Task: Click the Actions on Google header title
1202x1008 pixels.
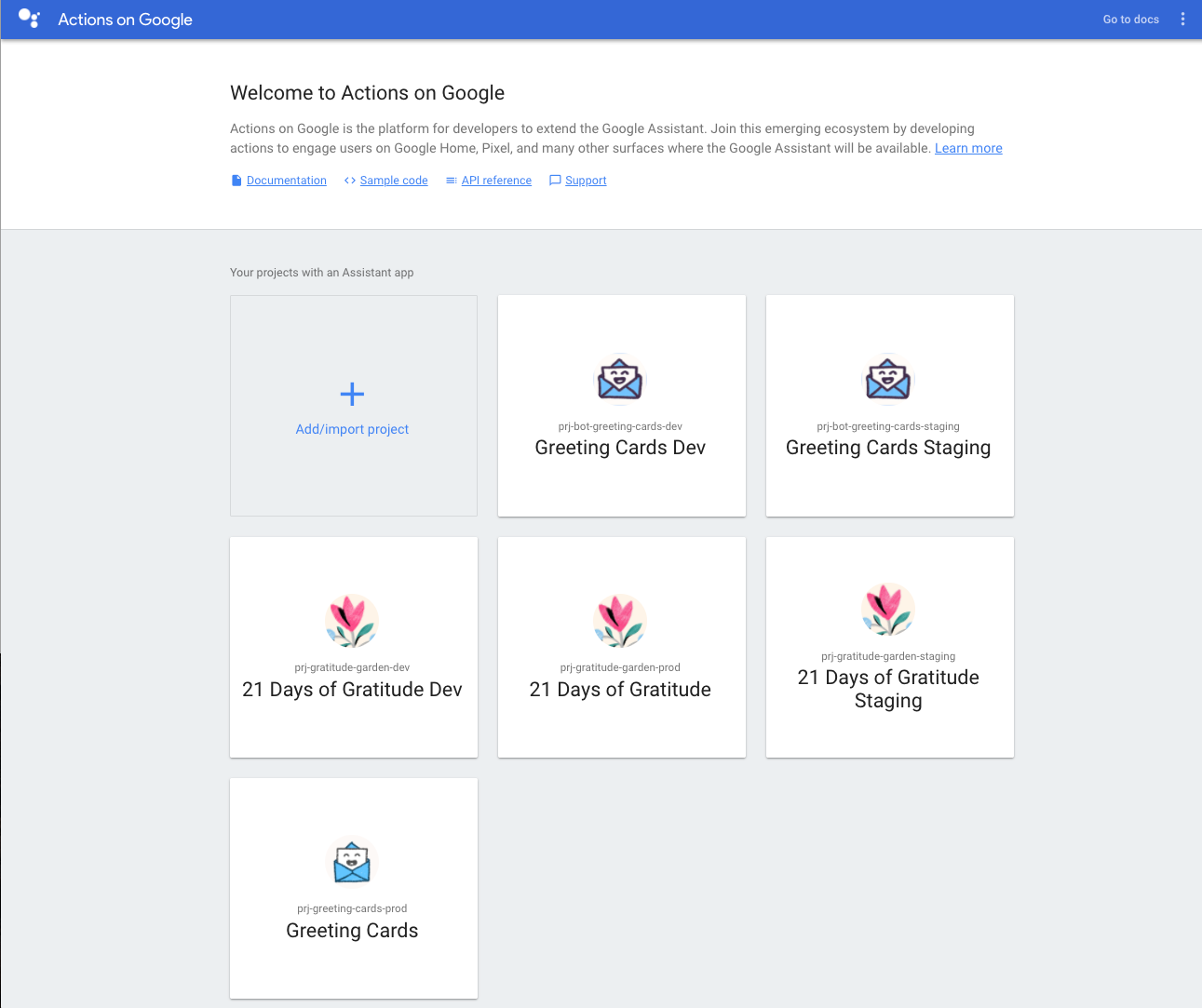Action: [125, 20]
